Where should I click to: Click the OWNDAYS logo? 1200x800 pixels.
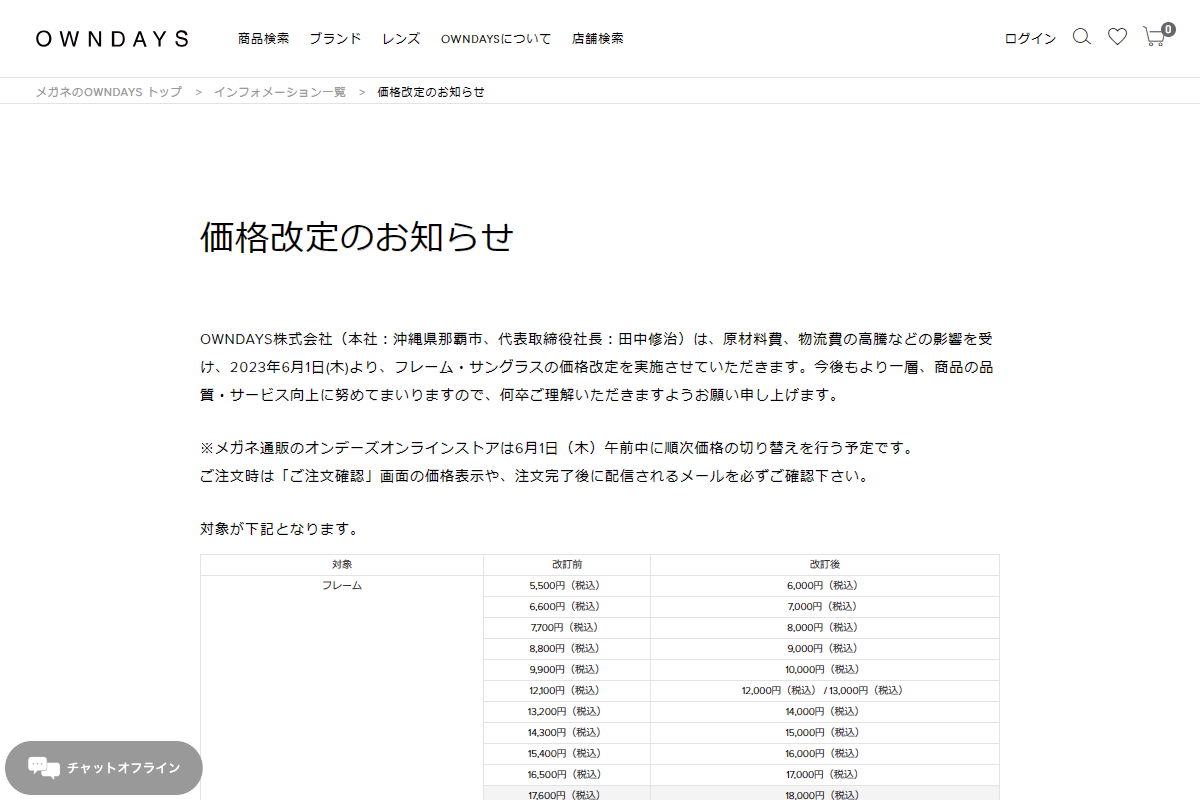pos(112,38)
